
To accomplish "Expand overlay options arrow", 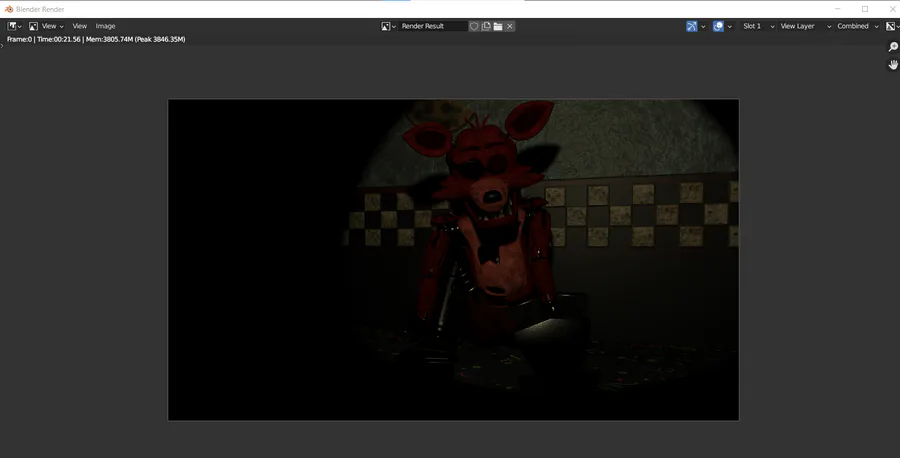I will [730, 26].
